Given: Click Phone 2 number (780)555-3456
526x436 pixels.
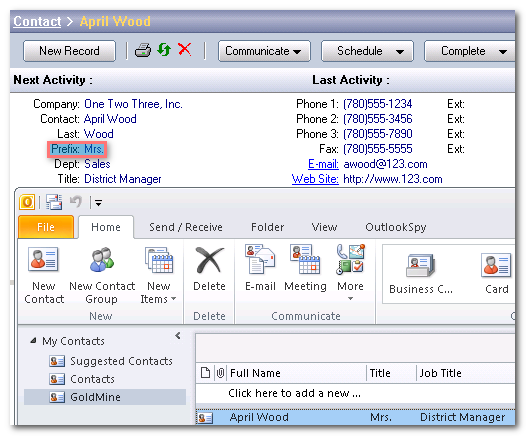Looking at the screenshot, I should pos(377,119).
